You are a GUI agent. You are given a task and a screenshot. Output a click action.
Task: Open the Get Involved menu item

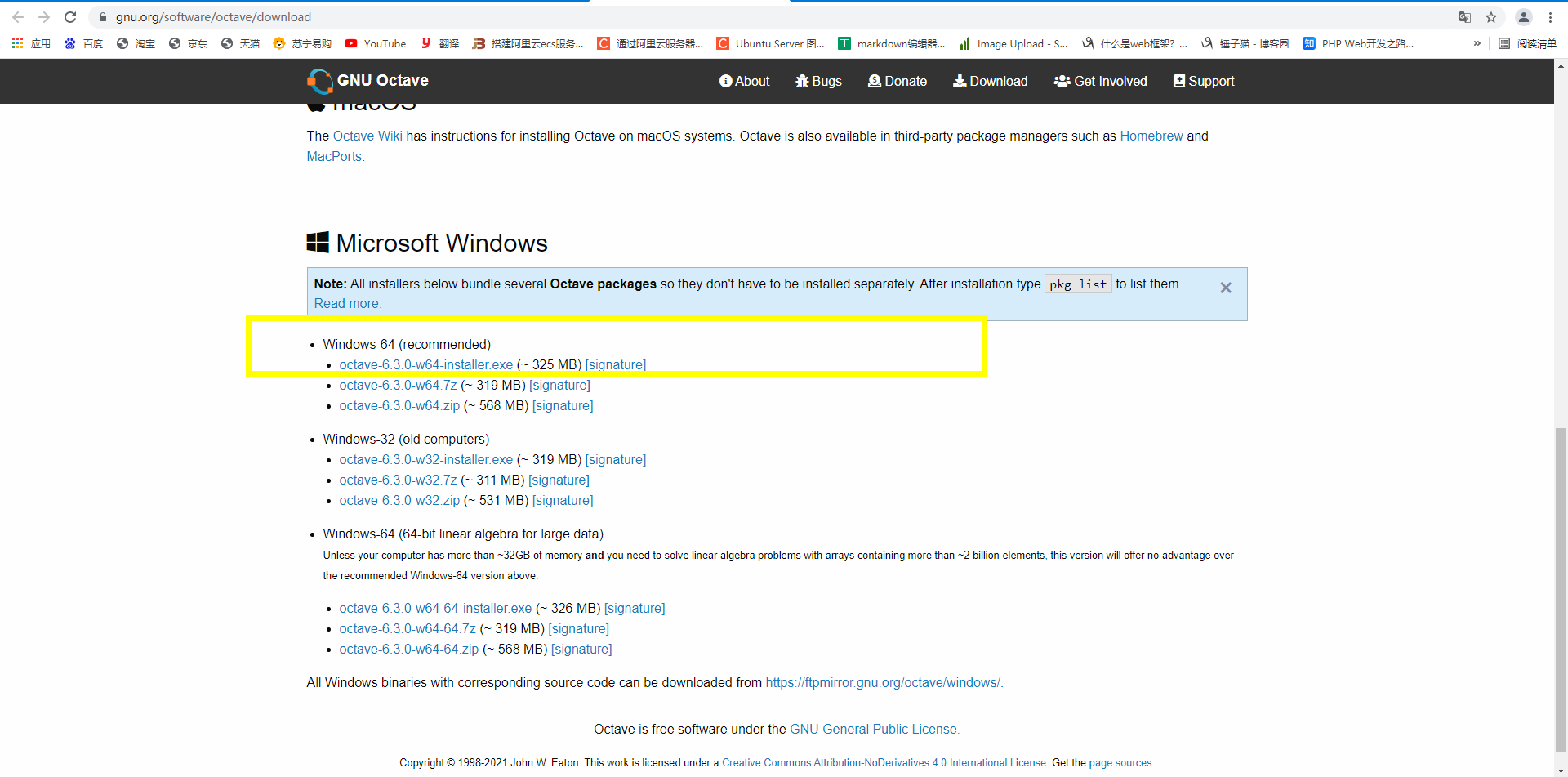(x=1100, y=81)
